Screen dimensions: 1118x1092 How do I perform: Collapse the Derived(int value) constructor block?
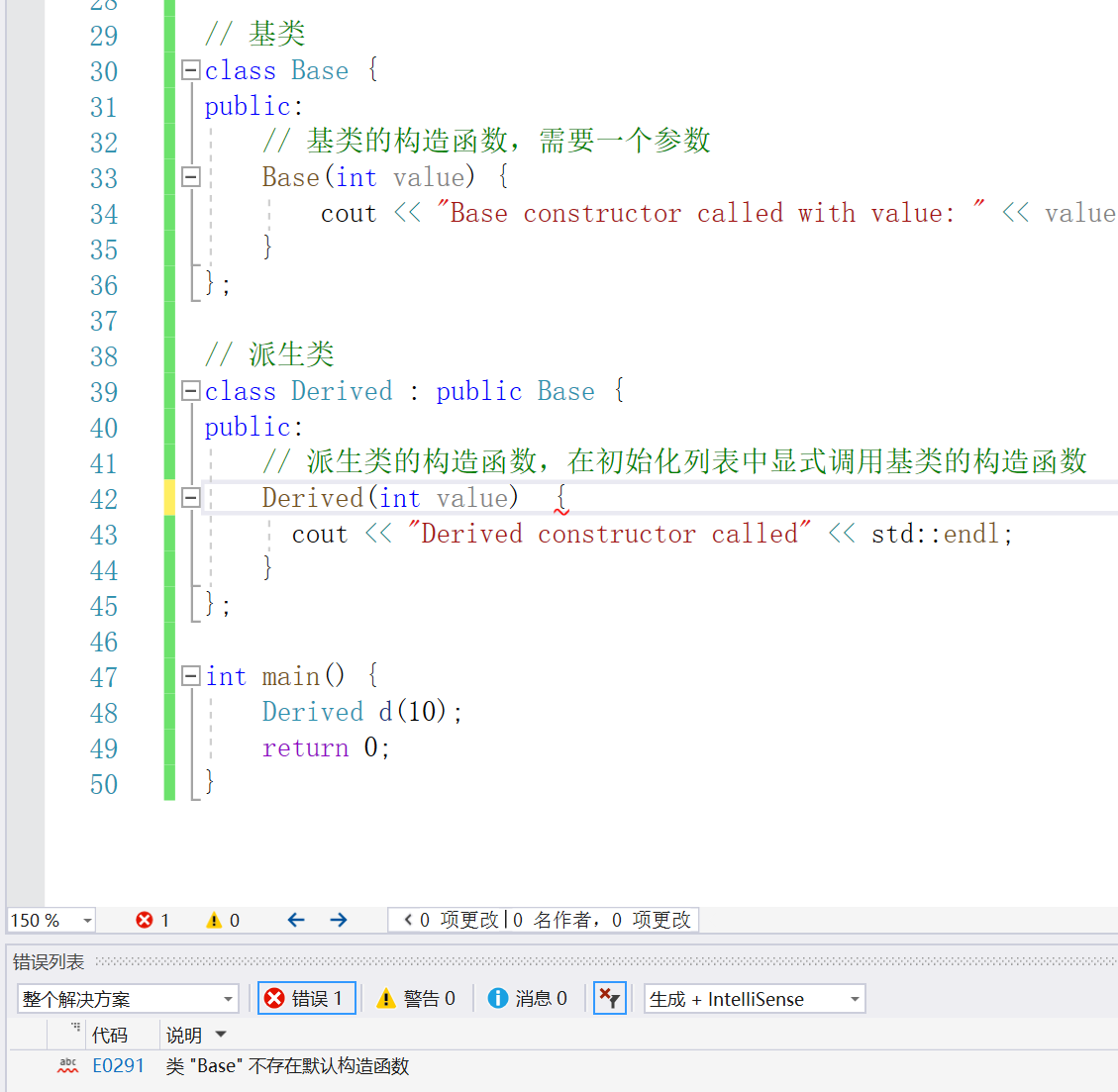click(190, 498)
